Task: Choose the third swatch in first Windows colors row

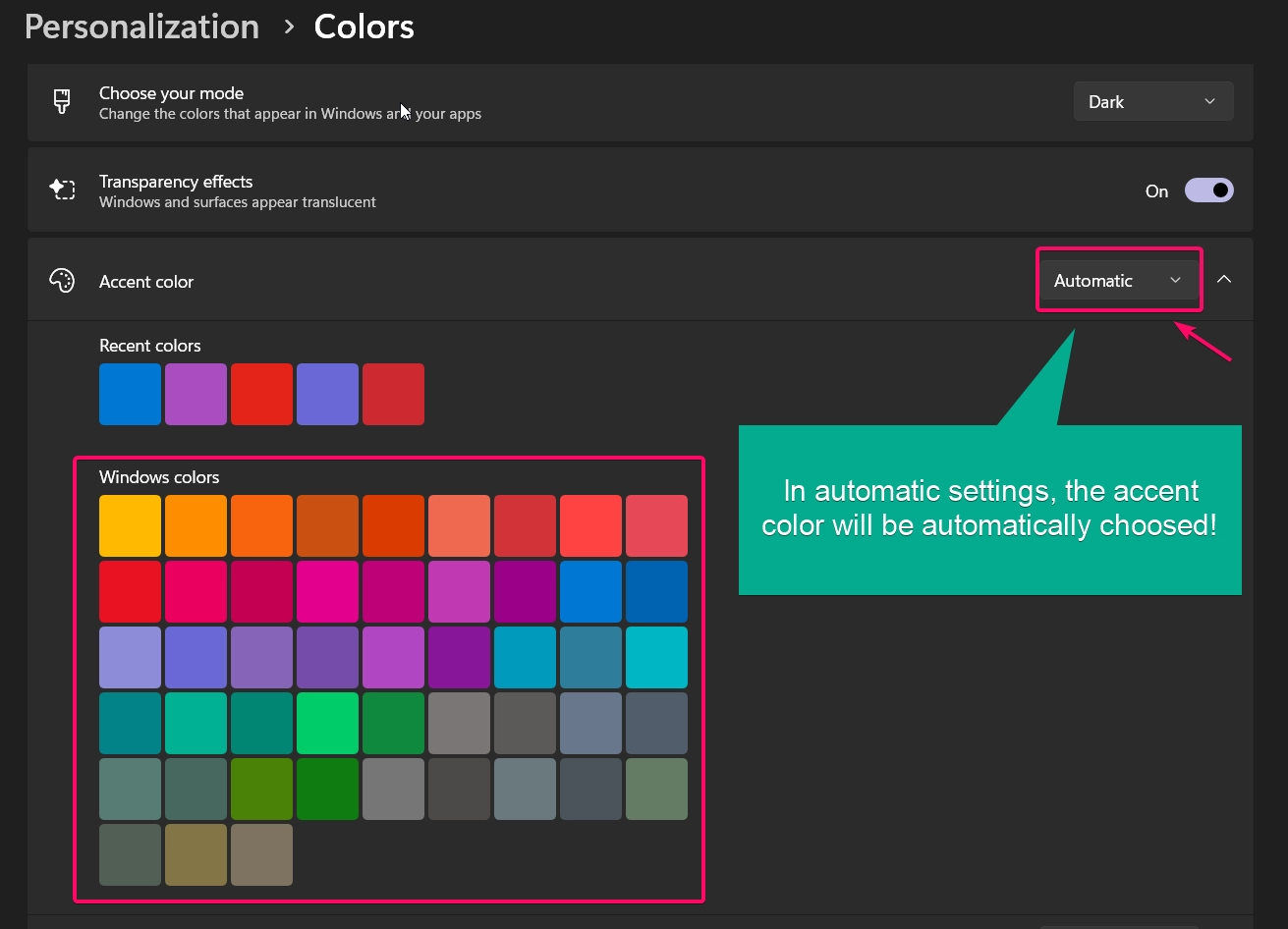Action: [261, 526]
